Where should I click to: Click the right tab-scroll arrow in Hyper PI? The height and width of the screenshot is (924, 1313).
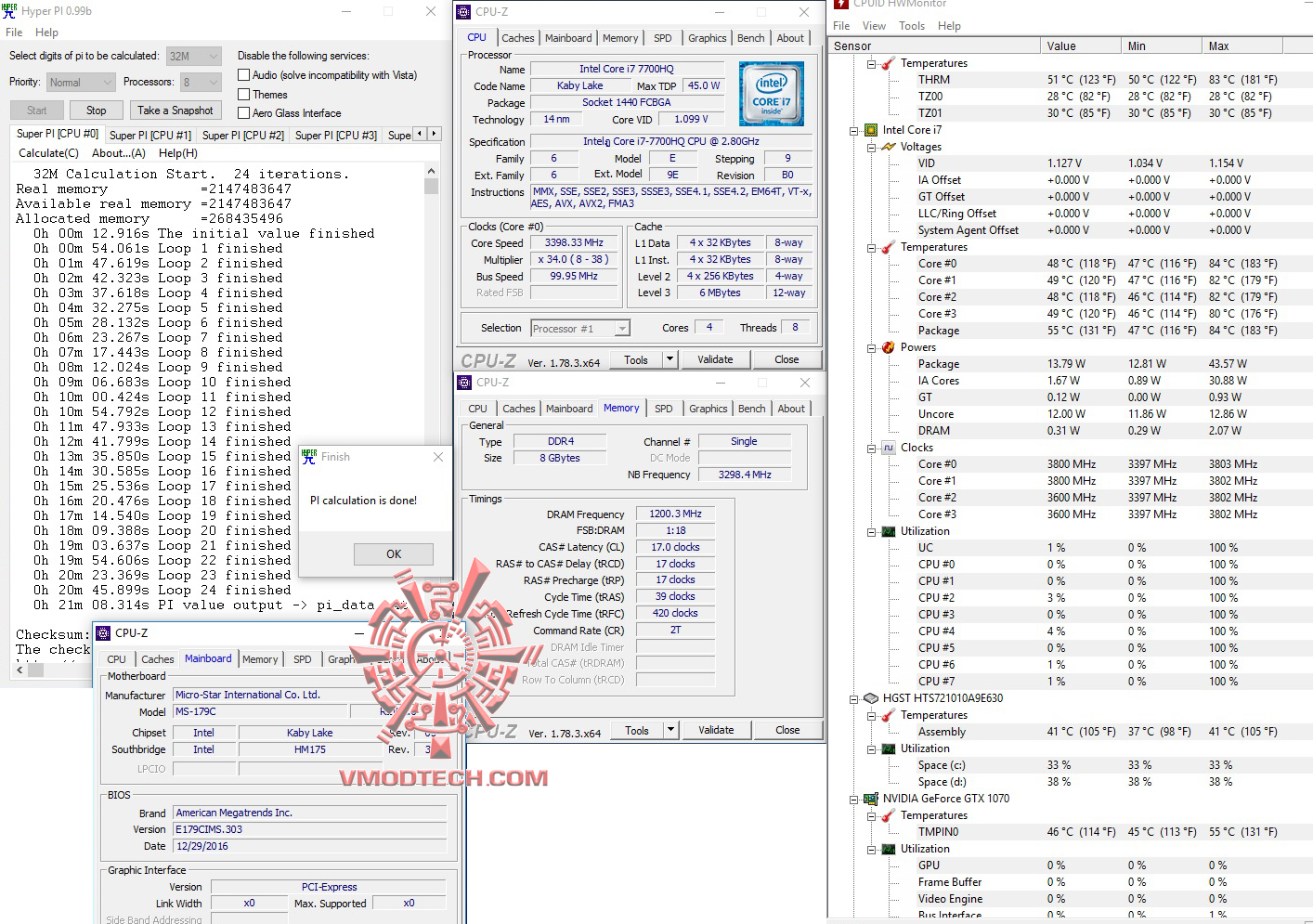point(434,134)
